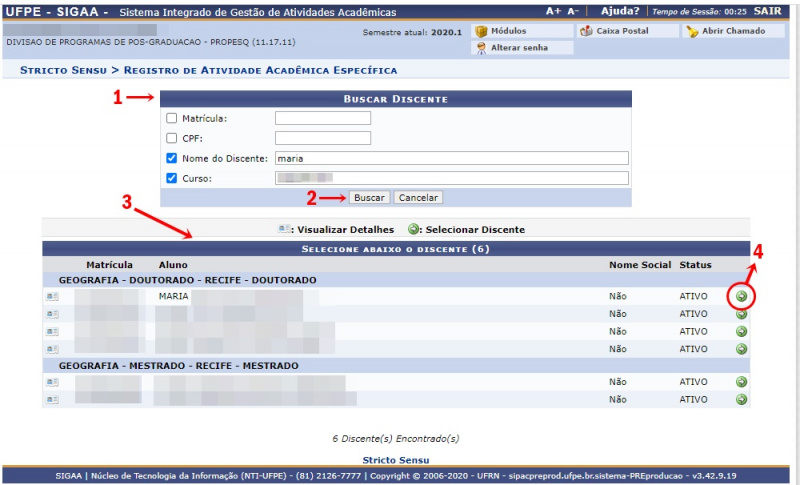This screenshot has height=485, width=800.
Task: Click the Nome do Discente field containing maria
Action: 452,158
